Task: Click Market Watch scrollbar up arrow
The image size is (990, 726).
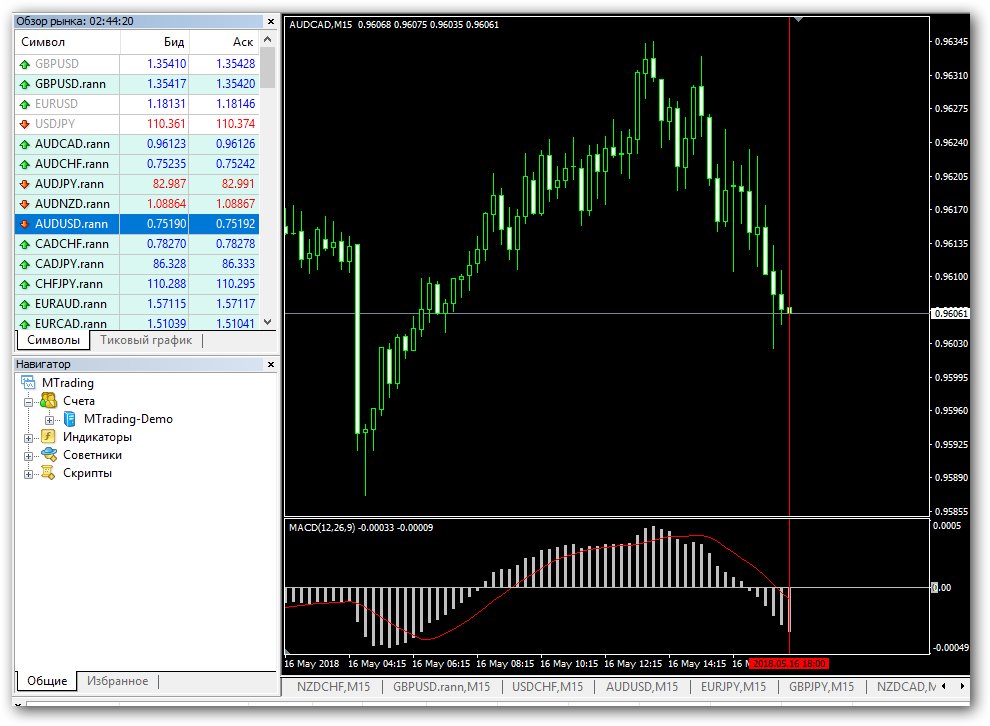Action: (268, 39)
